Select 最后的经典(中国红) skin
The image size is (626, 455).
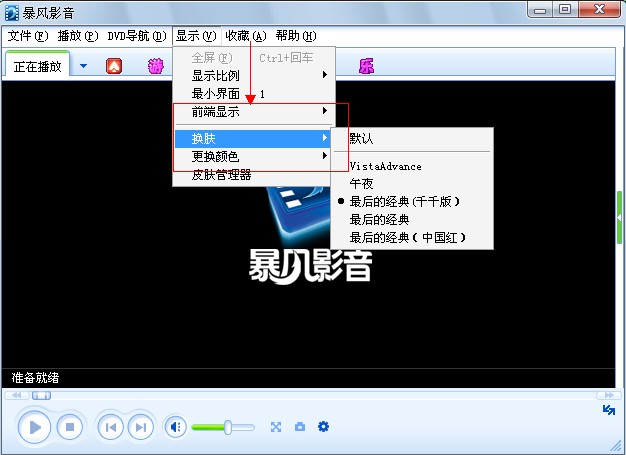(x=412, y=237)
